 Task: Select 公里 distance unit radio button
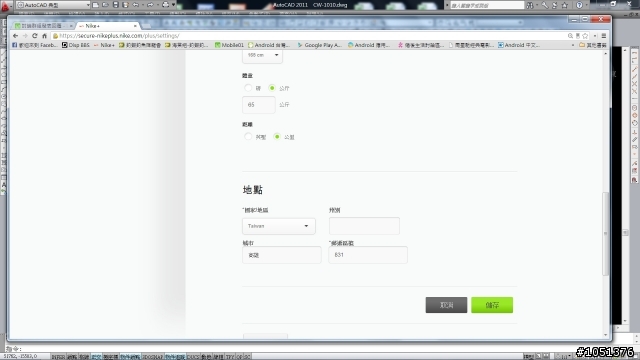(x=277, y=136)
